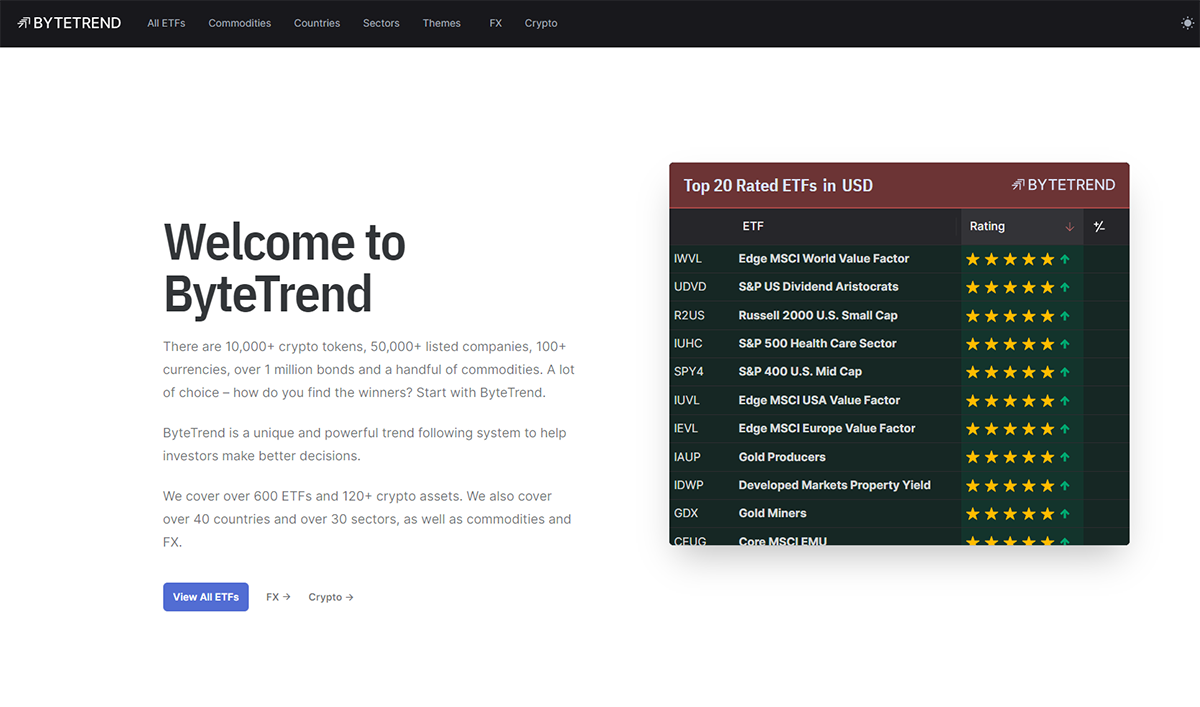Screen dimensions: 1200x707
Task: Open the Commodities menu
Action: [x=240, y=23]
